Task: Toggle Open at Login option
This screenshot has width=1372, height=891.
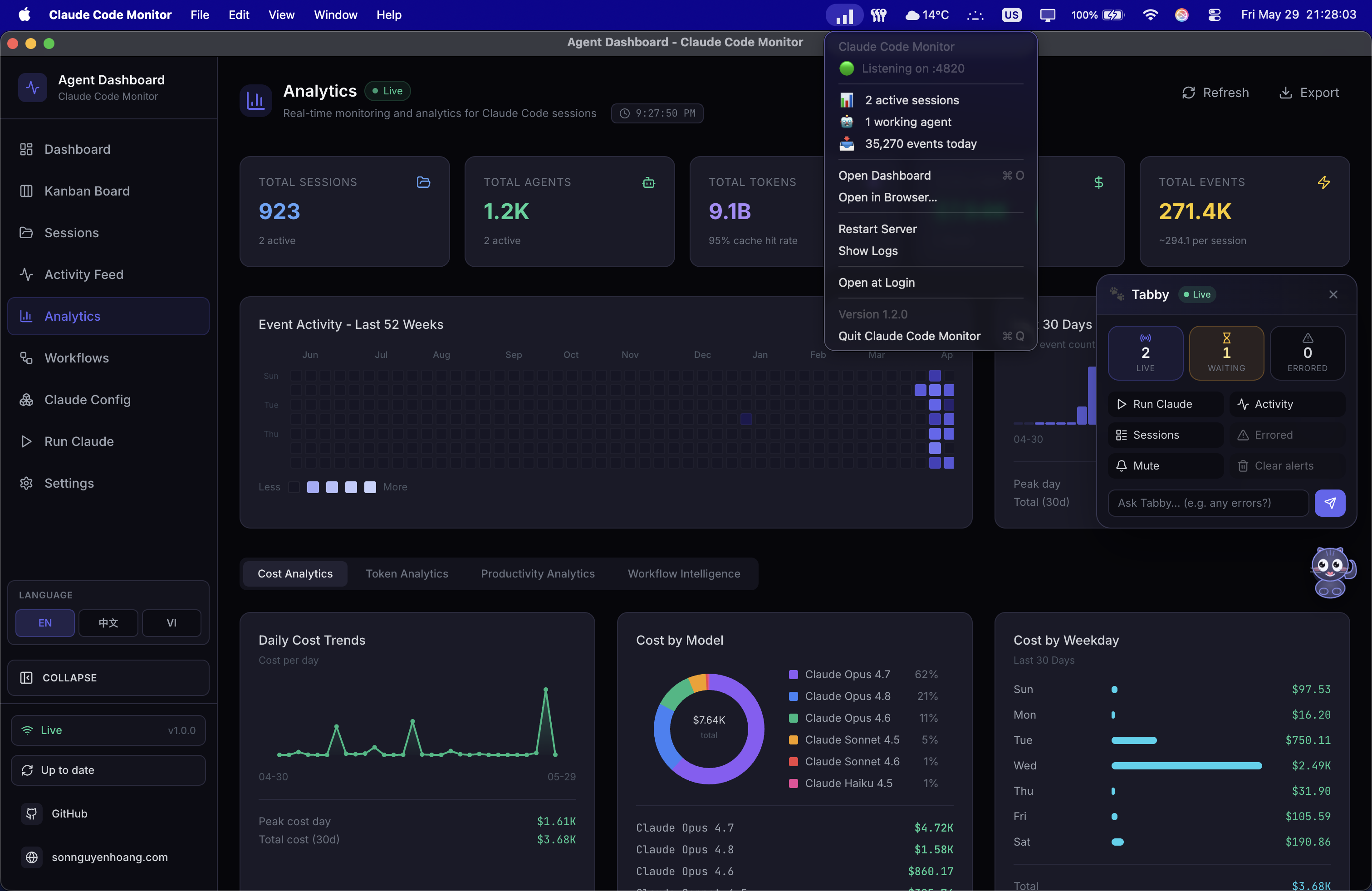Action: (x=931, y=282)
